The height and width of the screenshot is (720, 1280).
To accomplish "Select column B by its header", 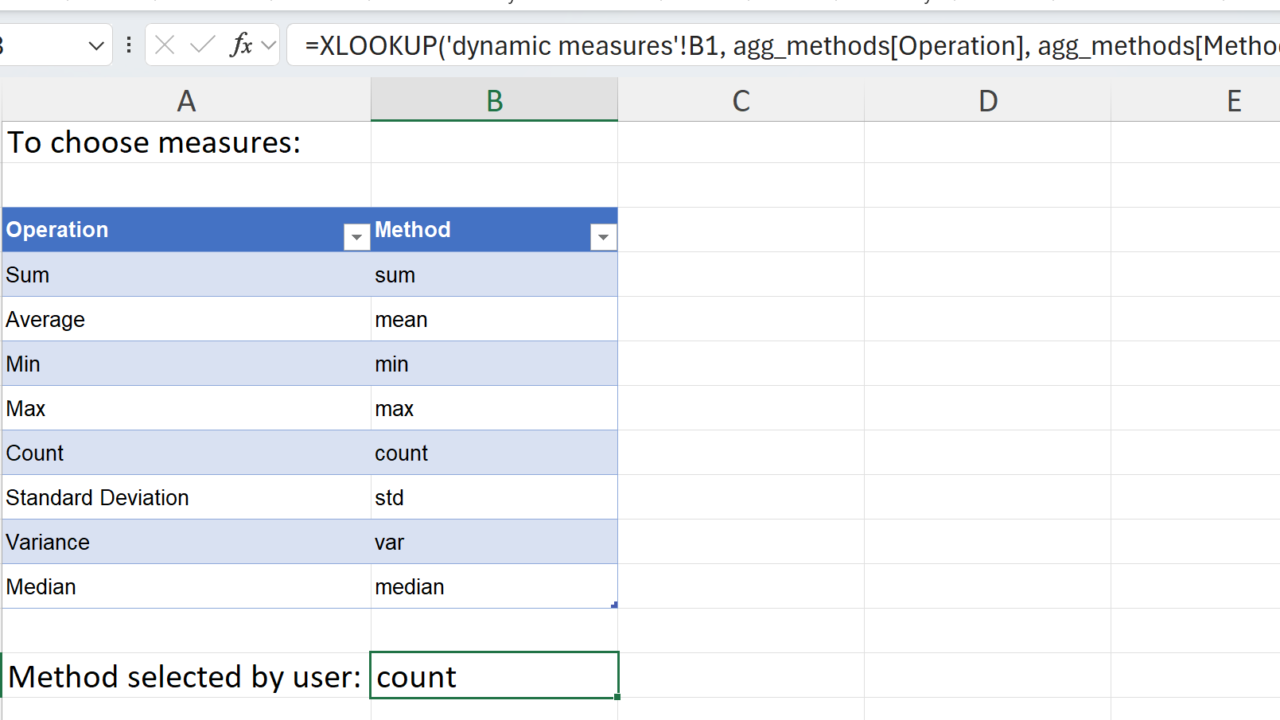I will pyautogui.click(x=494, y=100).
